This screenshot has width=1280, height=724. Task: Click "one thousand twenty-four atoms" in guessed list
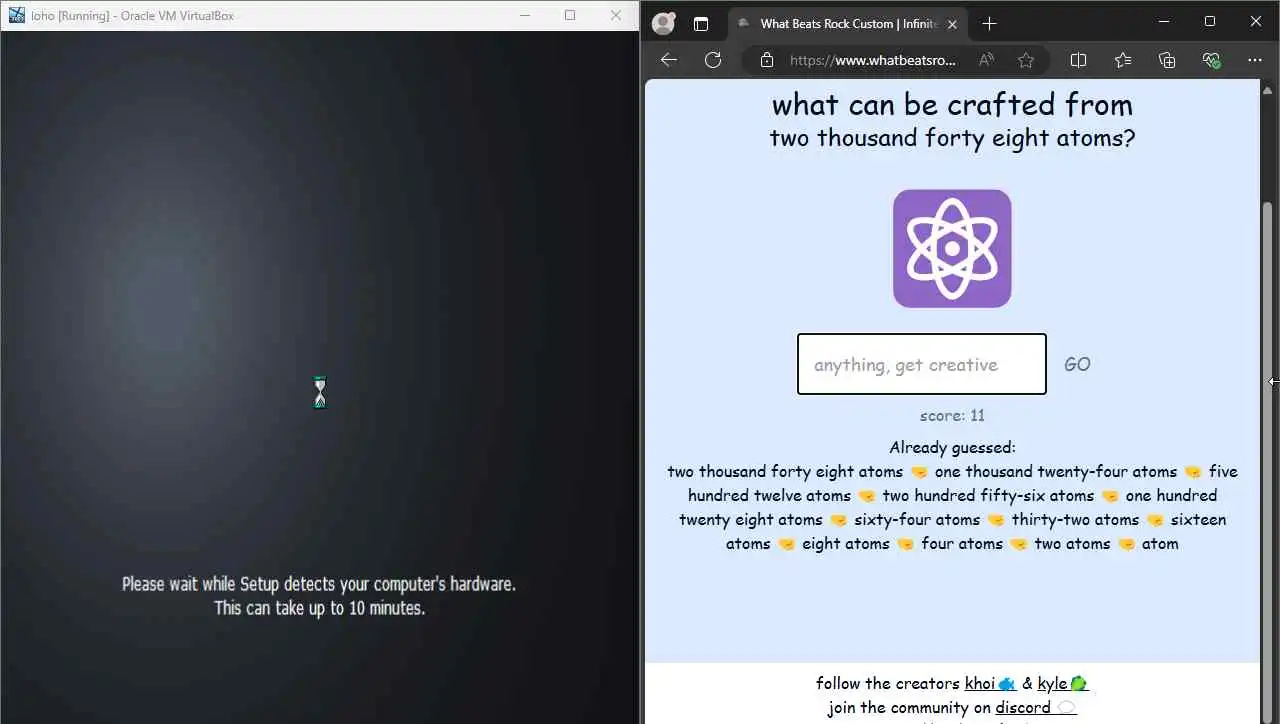tap(1056, 472)
